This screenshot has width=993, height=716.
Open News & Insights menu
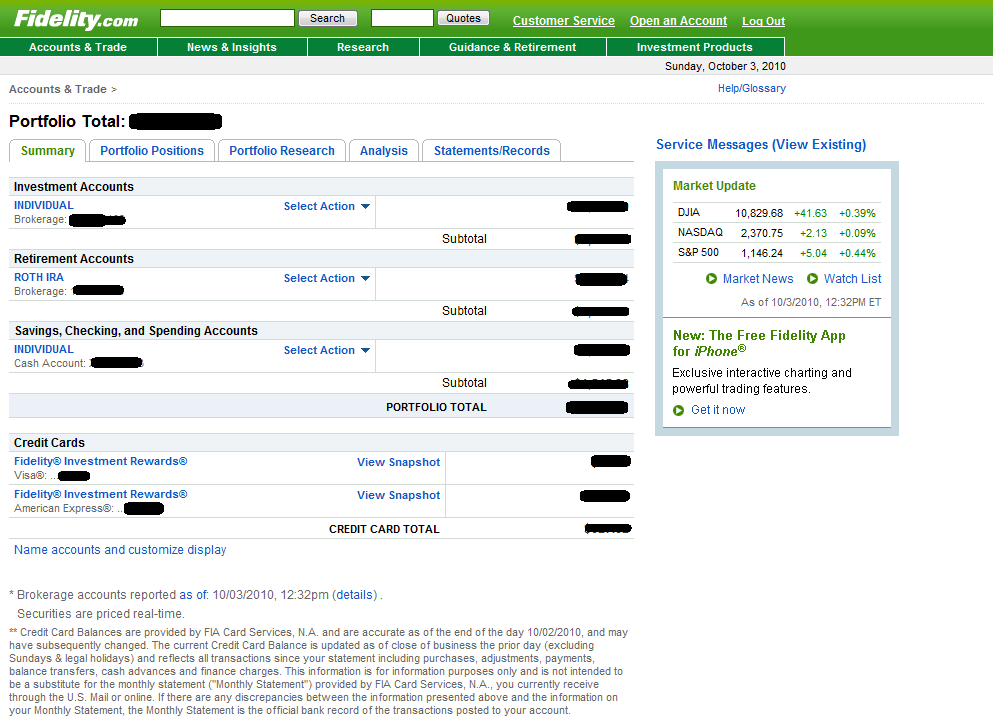click(232, 47)
